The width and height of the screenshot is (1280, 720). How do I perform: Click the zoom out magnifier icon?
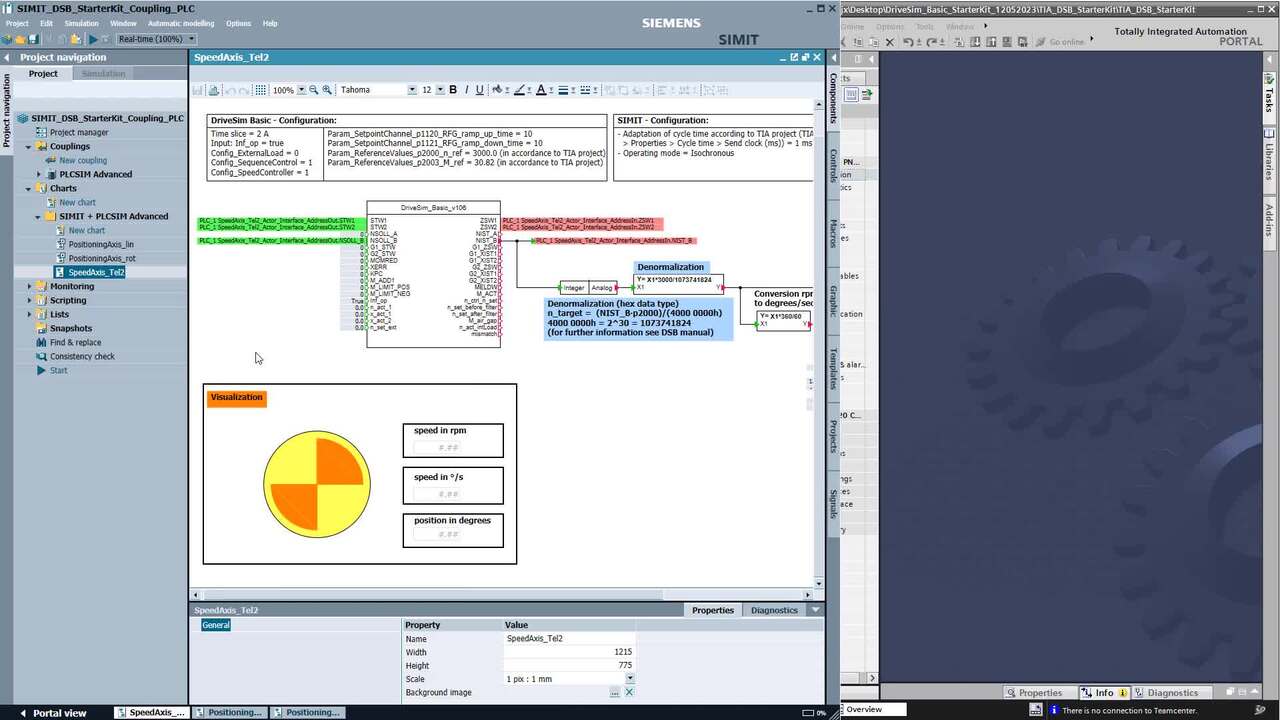pos(313,90)
